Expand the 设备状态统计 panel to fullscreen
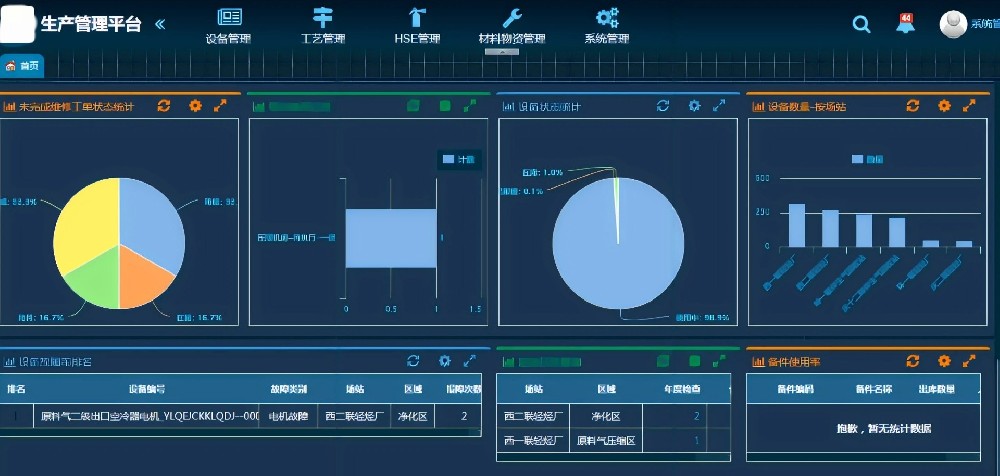The image size is (1000, 476). (x=719, y=105)
